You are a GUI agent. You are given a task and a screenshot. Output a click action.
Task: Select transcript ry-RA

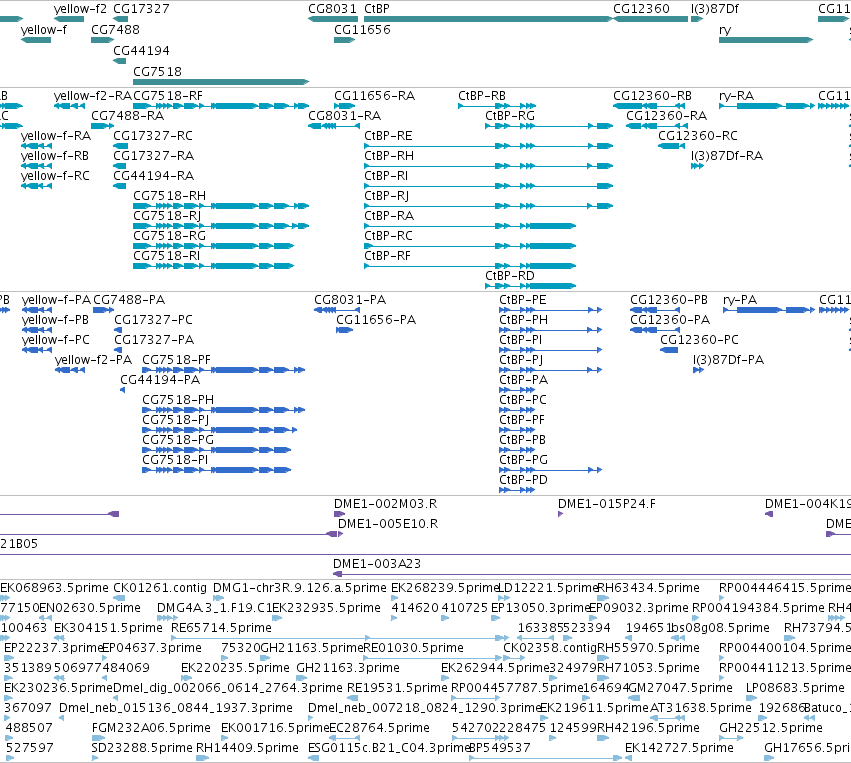click(x=736, y=96)
